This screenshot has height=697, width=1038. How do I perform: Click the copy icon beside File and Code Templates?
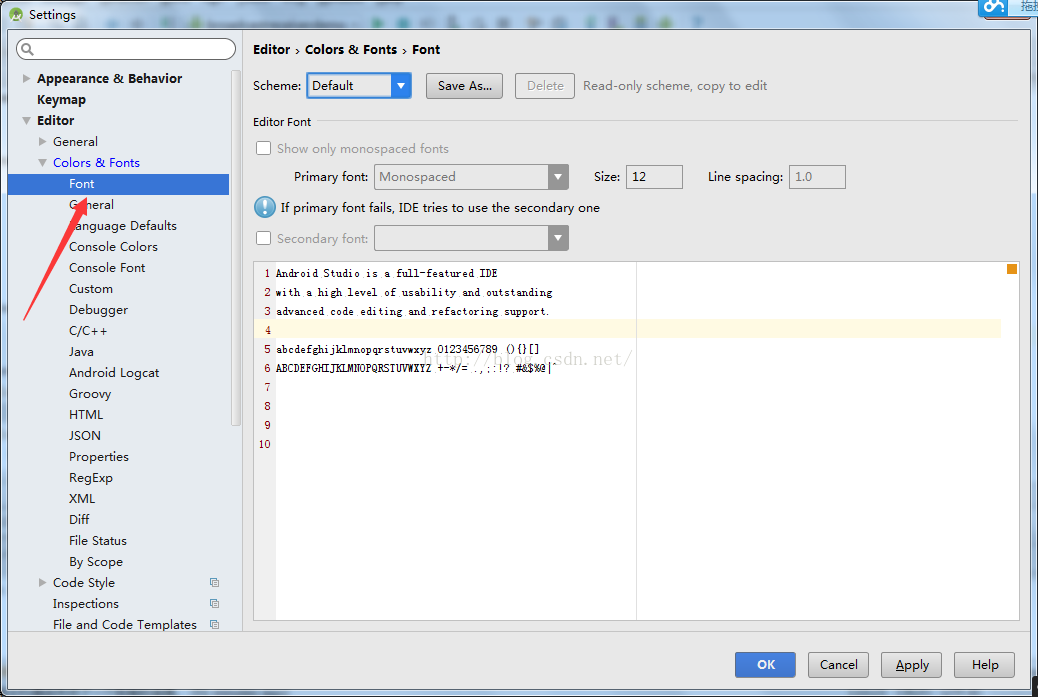[x=214, y=624]
